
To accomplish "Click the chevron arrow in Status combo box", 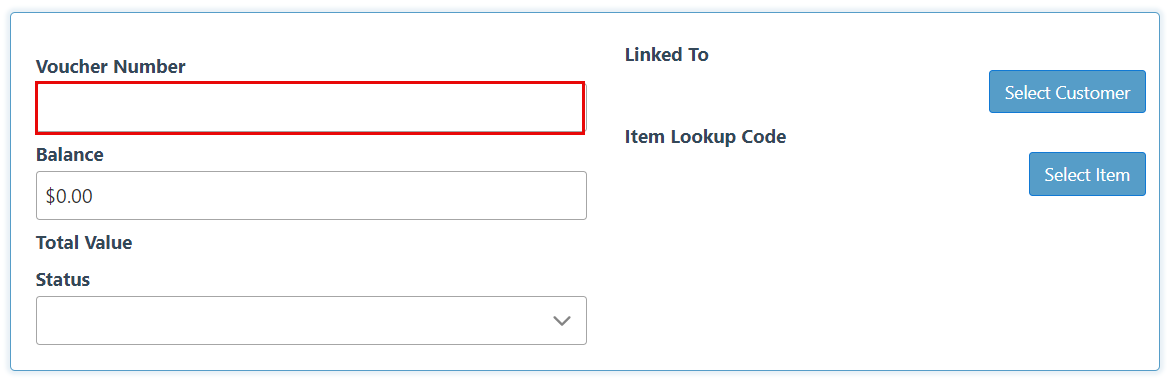I will pos(562,321).
